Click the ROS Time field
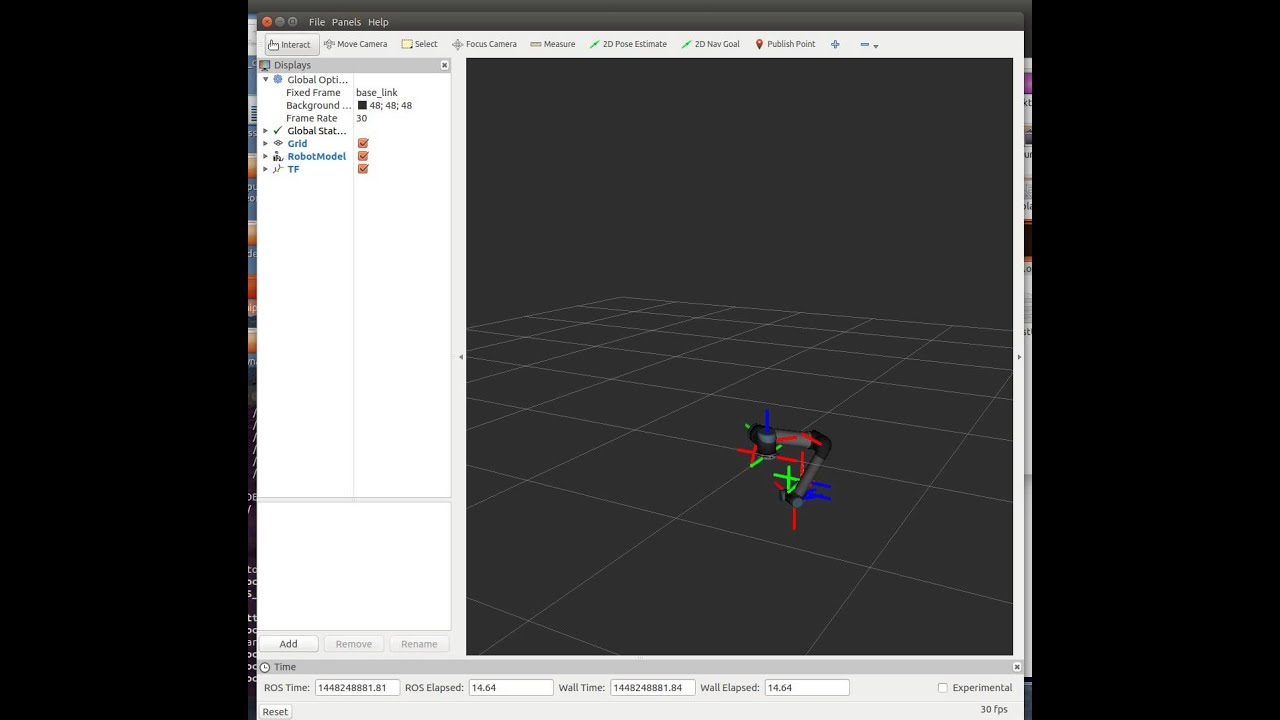1280x720 pixels. (x=357, y=688)
